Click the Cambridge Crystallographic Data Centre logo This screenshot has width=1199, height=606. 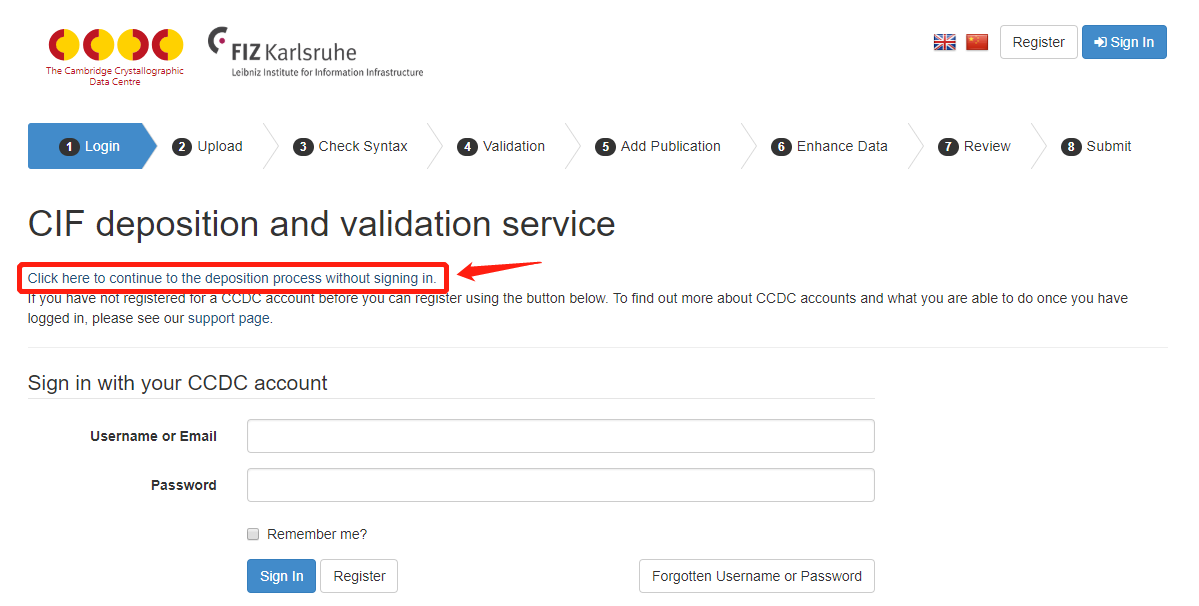point(115,57)
